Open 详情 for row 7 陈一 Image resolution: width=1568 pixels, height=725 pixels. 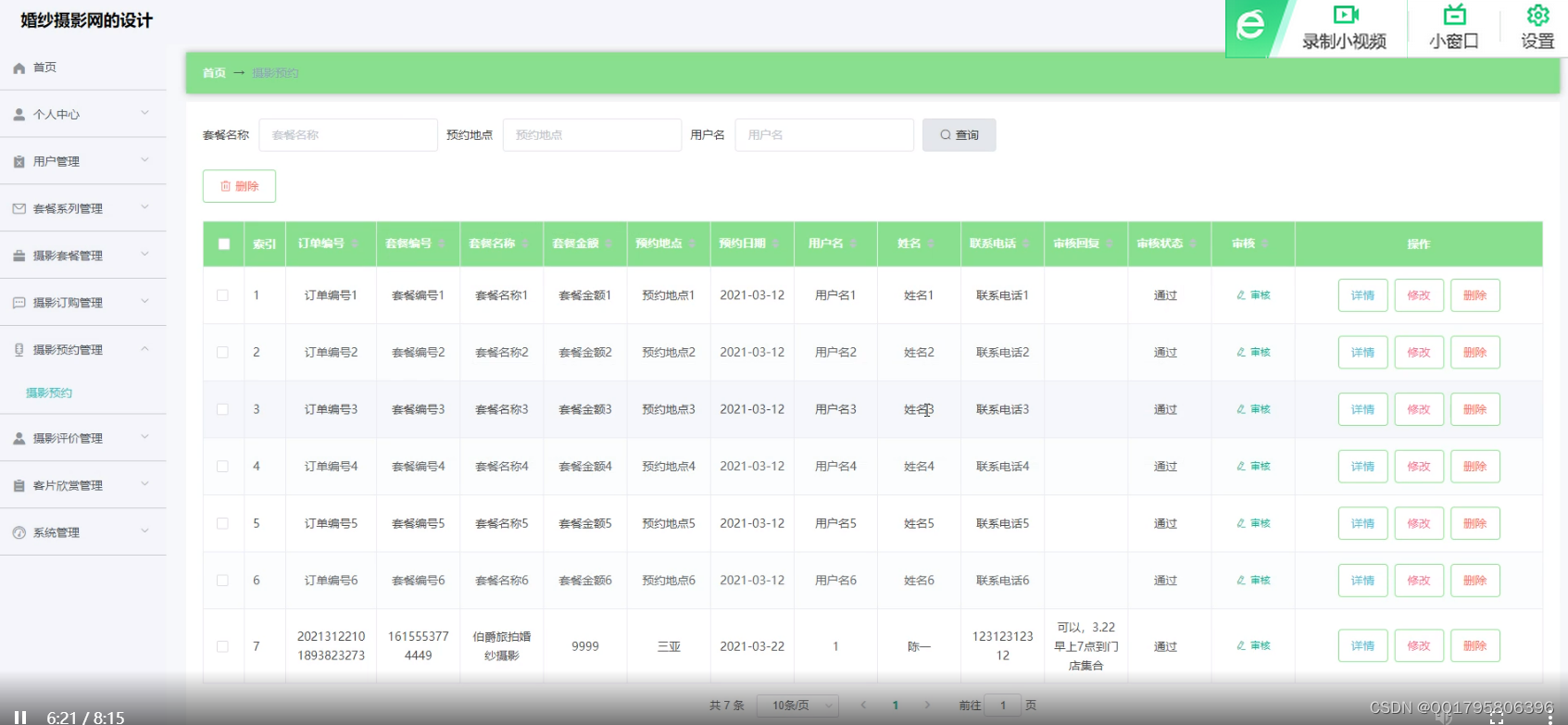(1362, 646)
